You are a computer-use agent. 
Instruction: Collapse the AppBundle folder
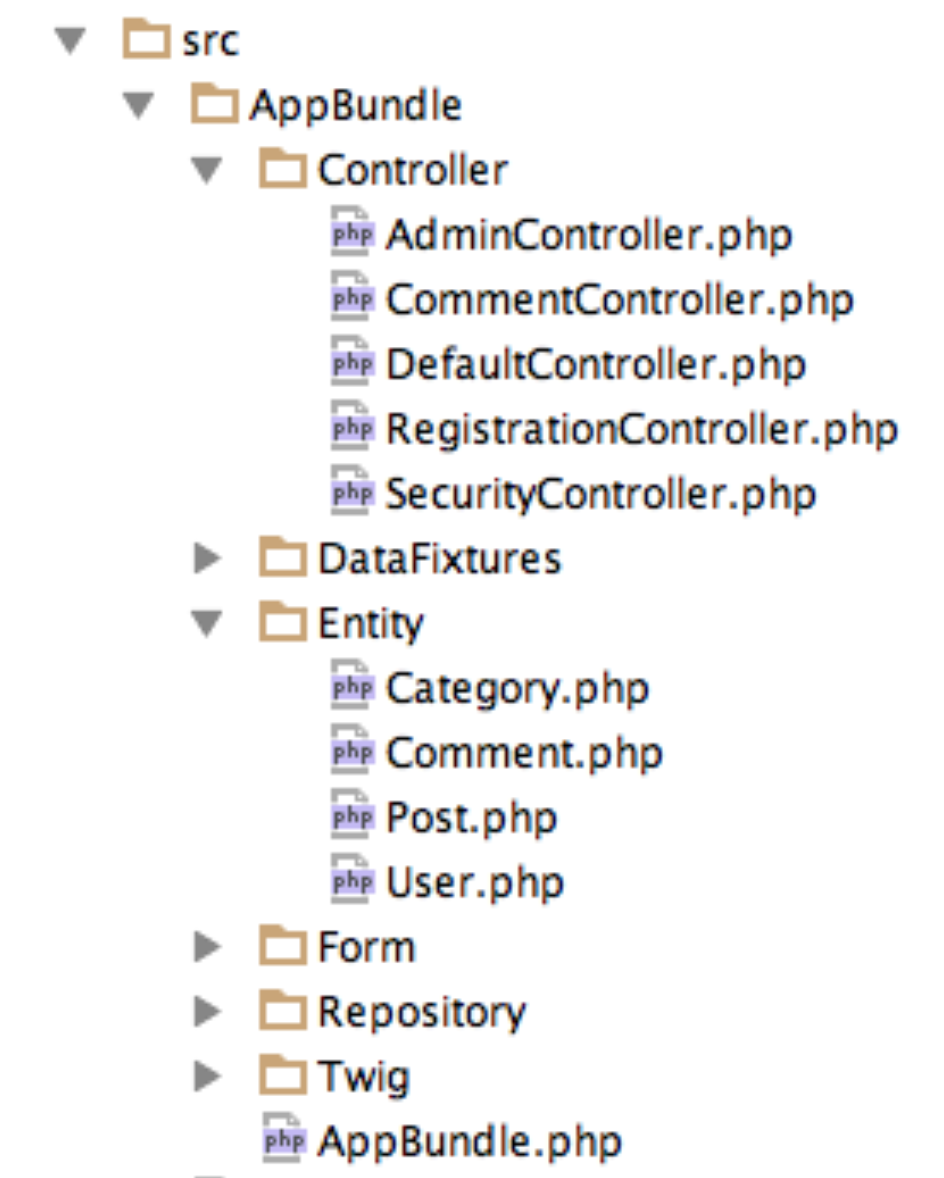click(139, 106)
